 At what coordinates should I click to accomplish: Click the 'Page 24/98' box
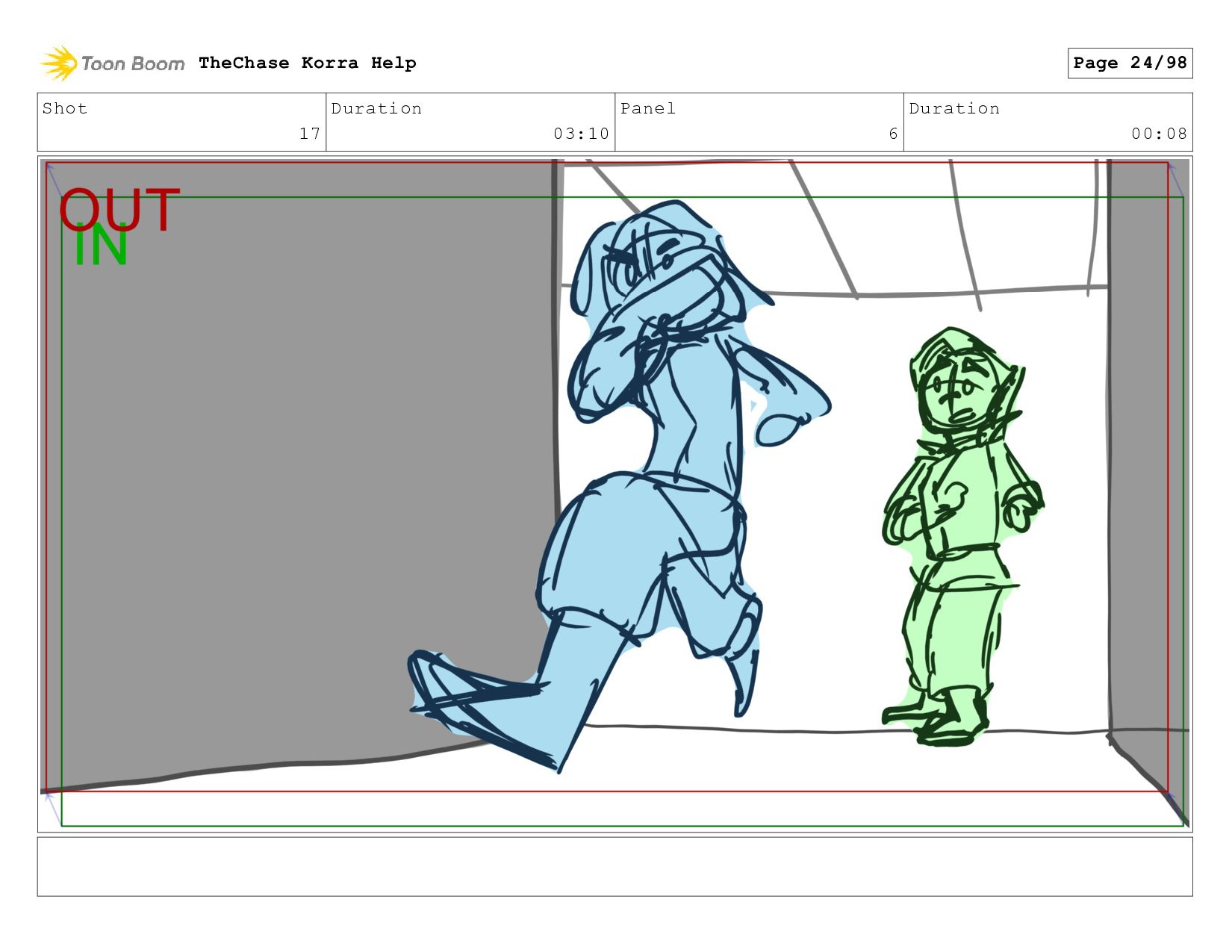[1130, 63]
